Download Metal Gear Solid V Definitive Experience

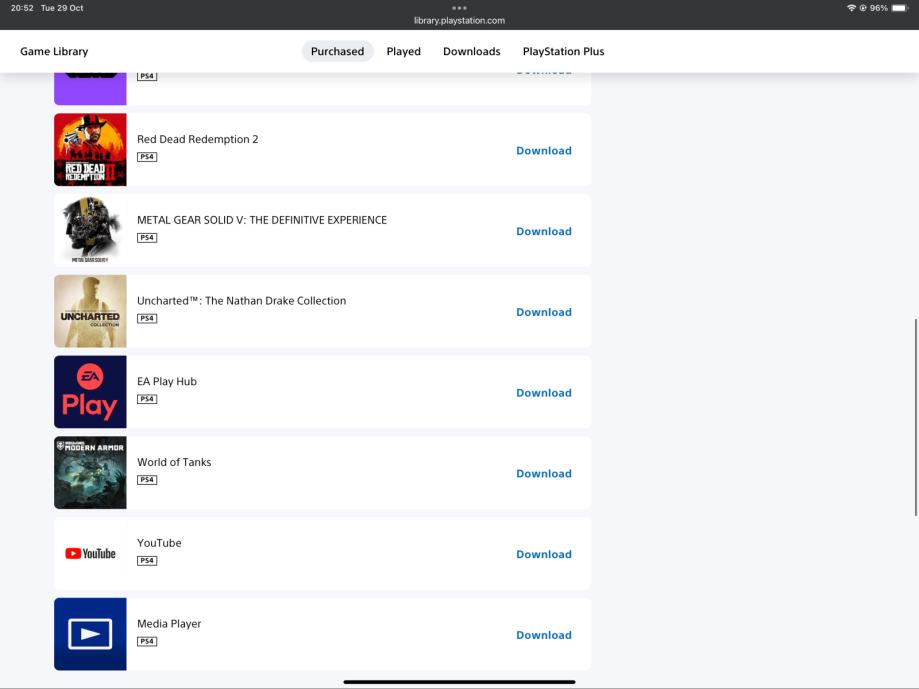(544, 231)
